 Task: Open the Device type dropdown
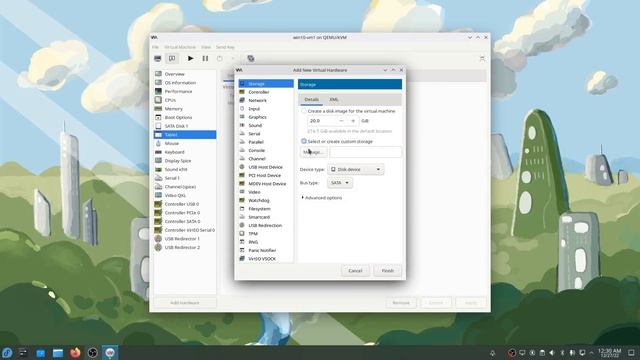click(x=356, y=169)
